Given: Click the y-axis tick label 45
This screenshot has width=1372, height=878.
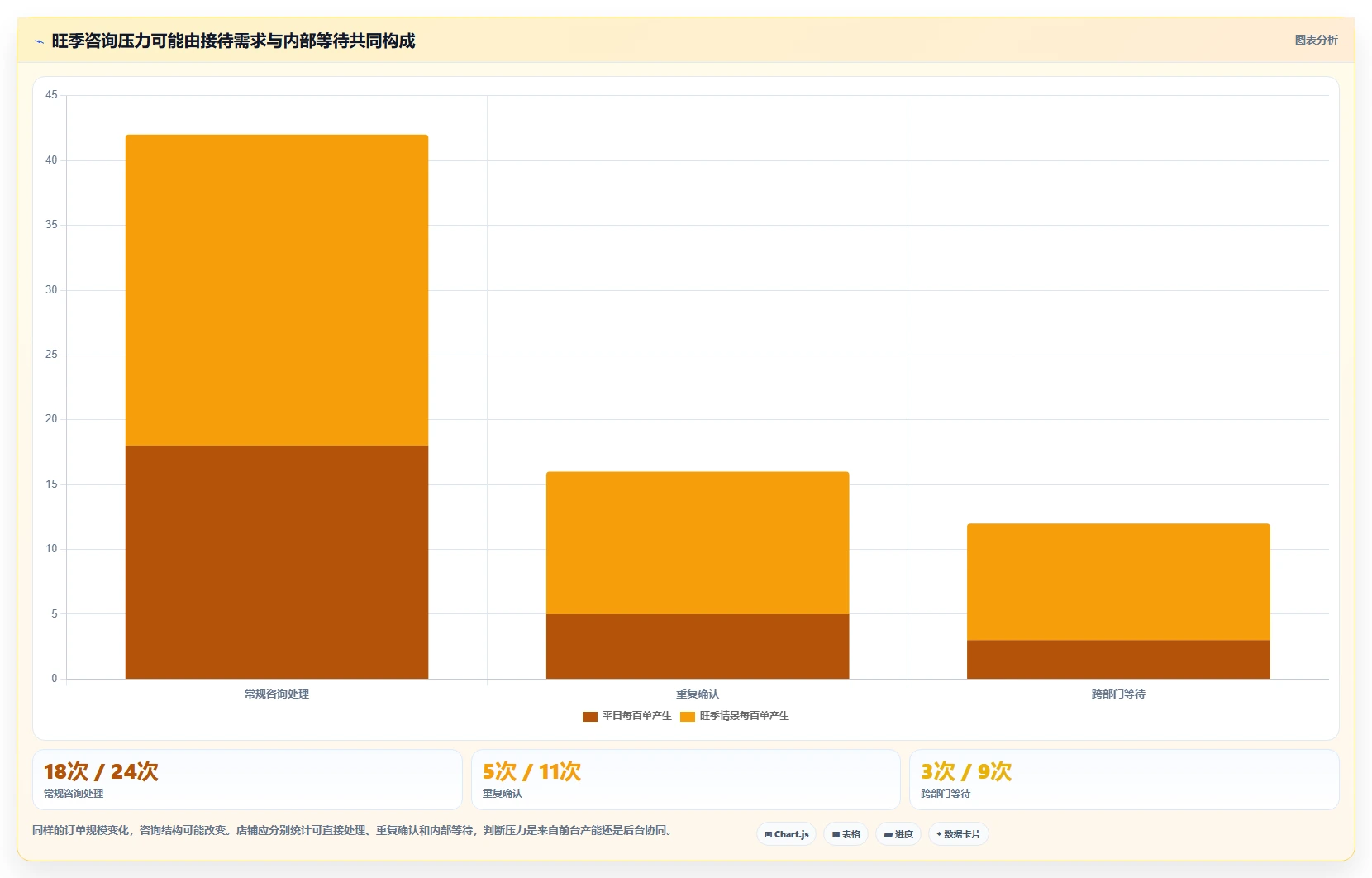Looking at the screenshot, I should pyautogui.click(x=51, y=95).
